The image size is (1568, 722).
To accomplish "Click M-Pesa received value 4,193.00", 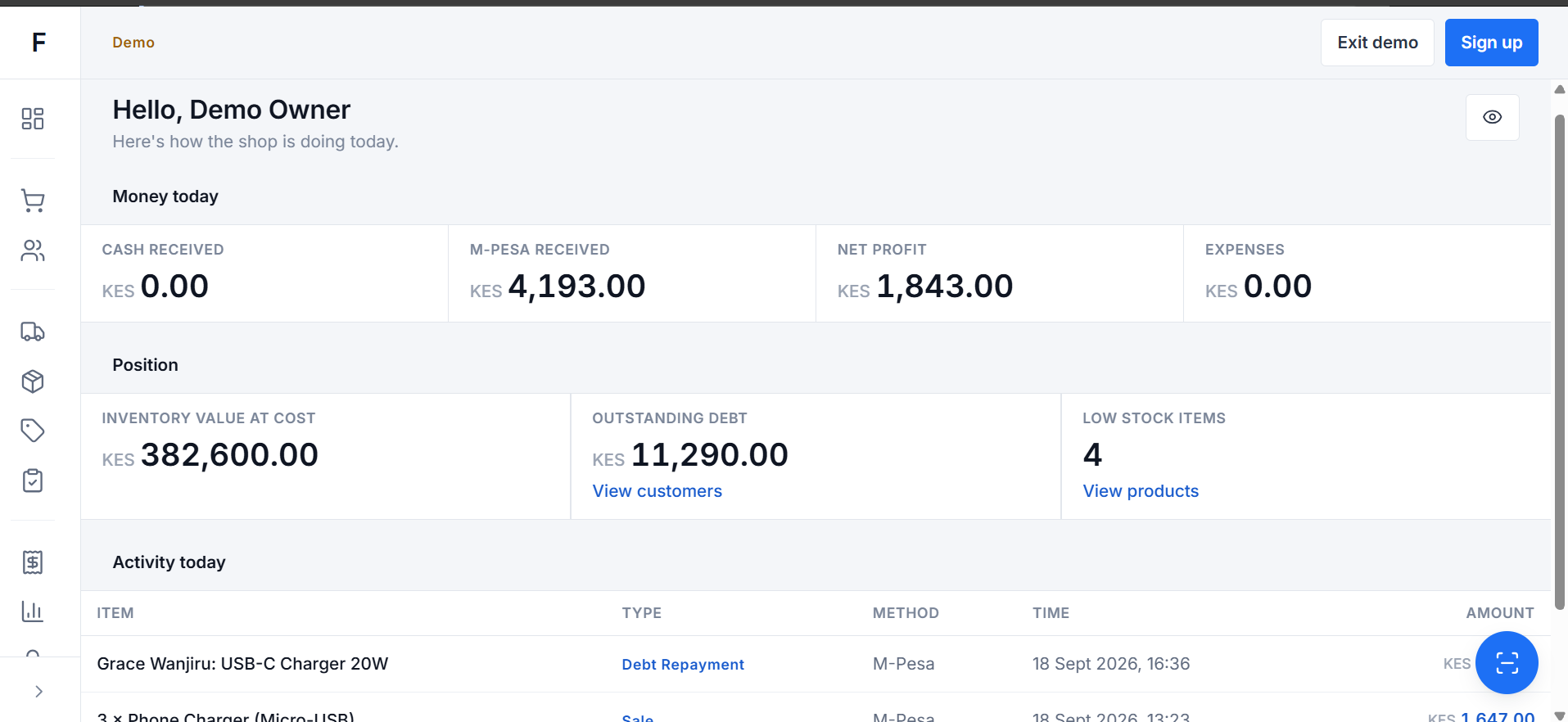I will [x=576, y=287].
